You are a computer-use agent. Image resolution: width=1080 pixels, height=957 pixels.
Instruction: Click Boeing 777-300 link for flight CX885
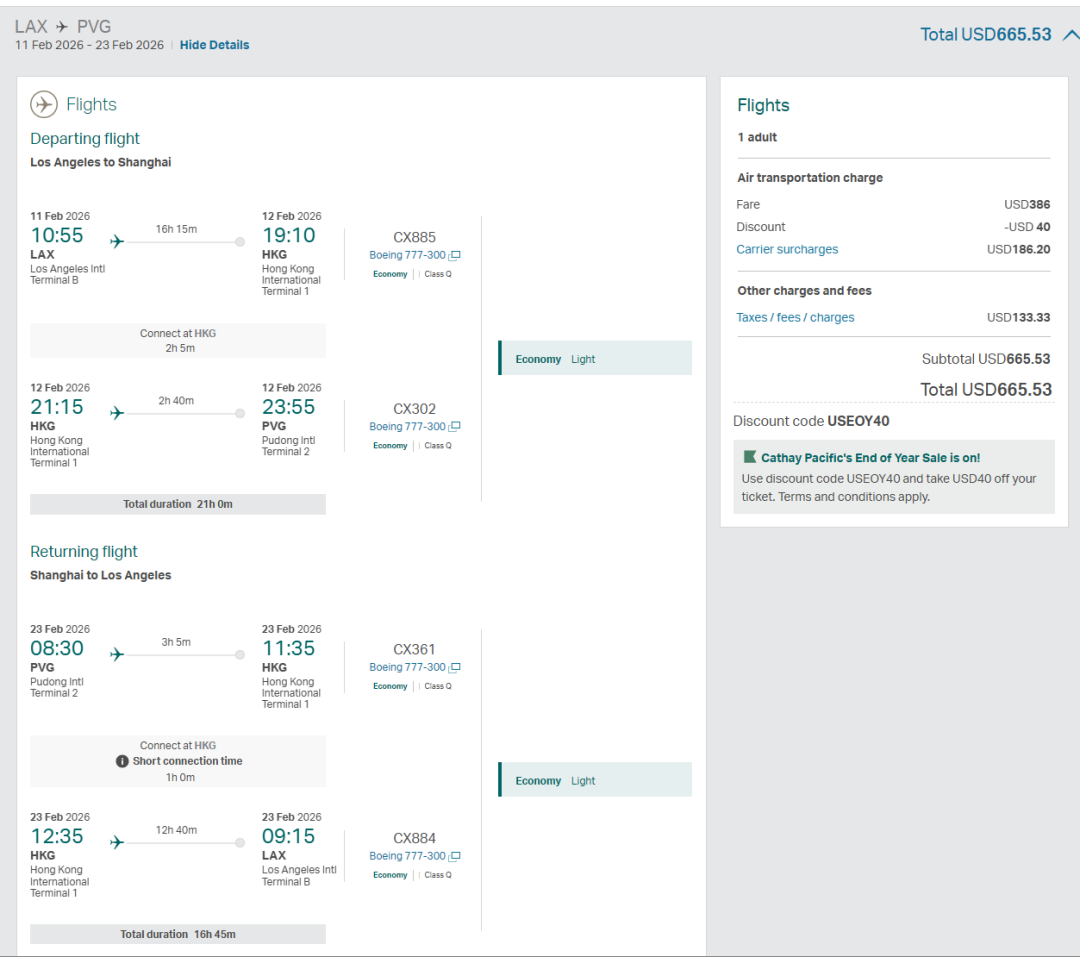coord(407,256)
